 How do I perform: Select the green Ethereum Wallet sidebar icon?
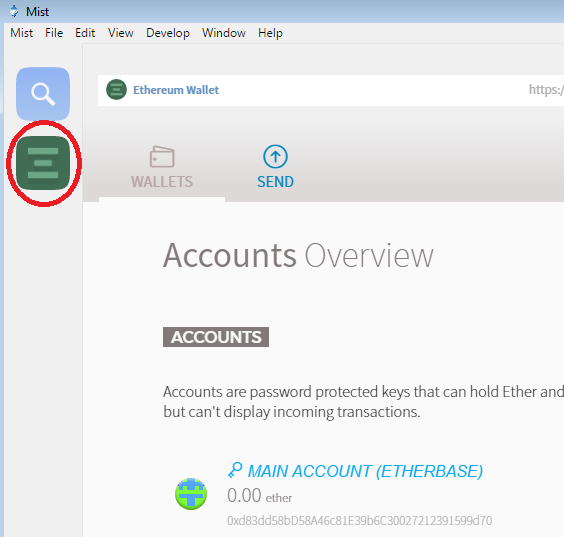(x=43, y=163)
